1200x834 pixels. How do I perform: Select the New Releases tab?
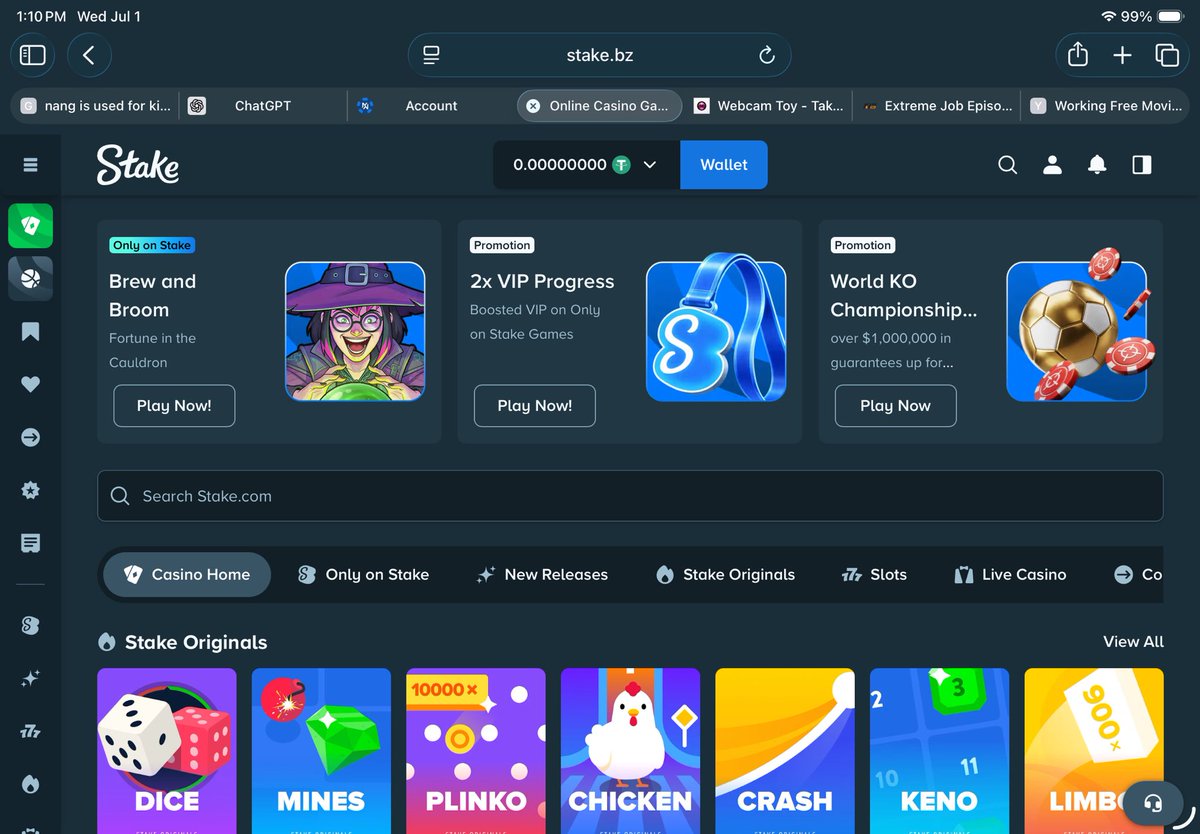[x=542, y=574]
